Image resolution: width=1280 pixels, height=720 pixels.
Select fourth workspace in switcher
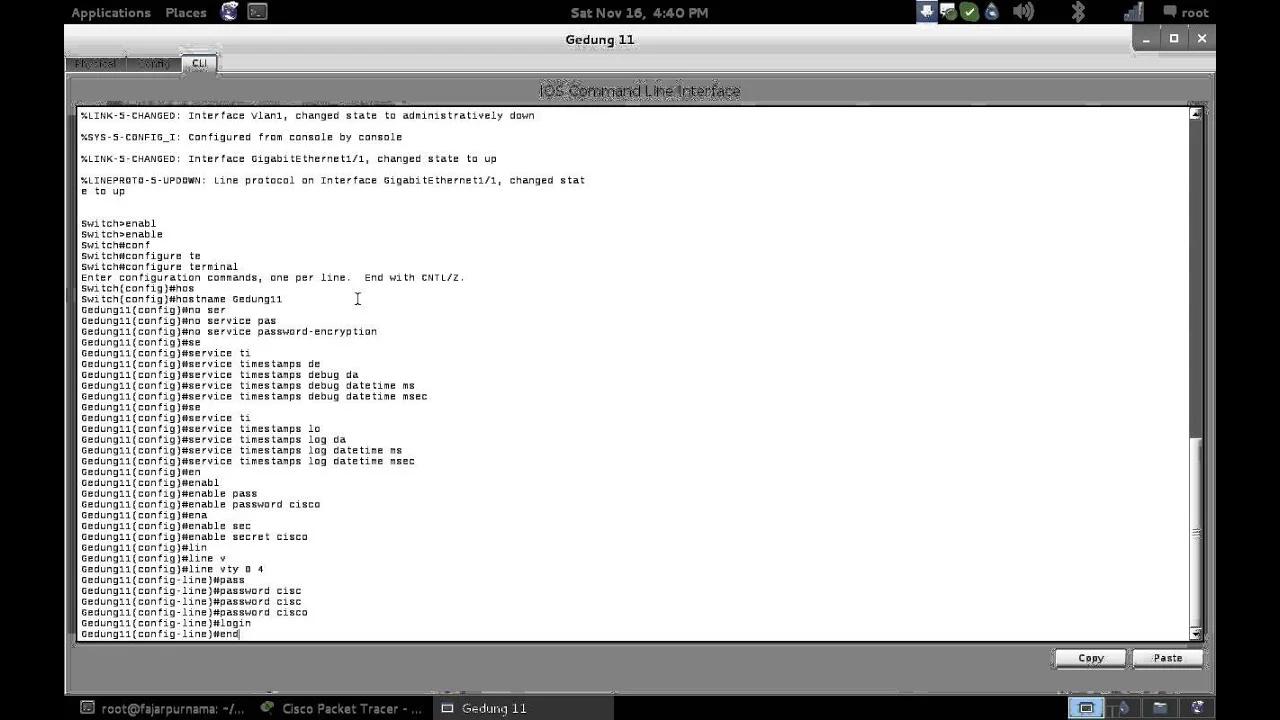(1197, 708)
